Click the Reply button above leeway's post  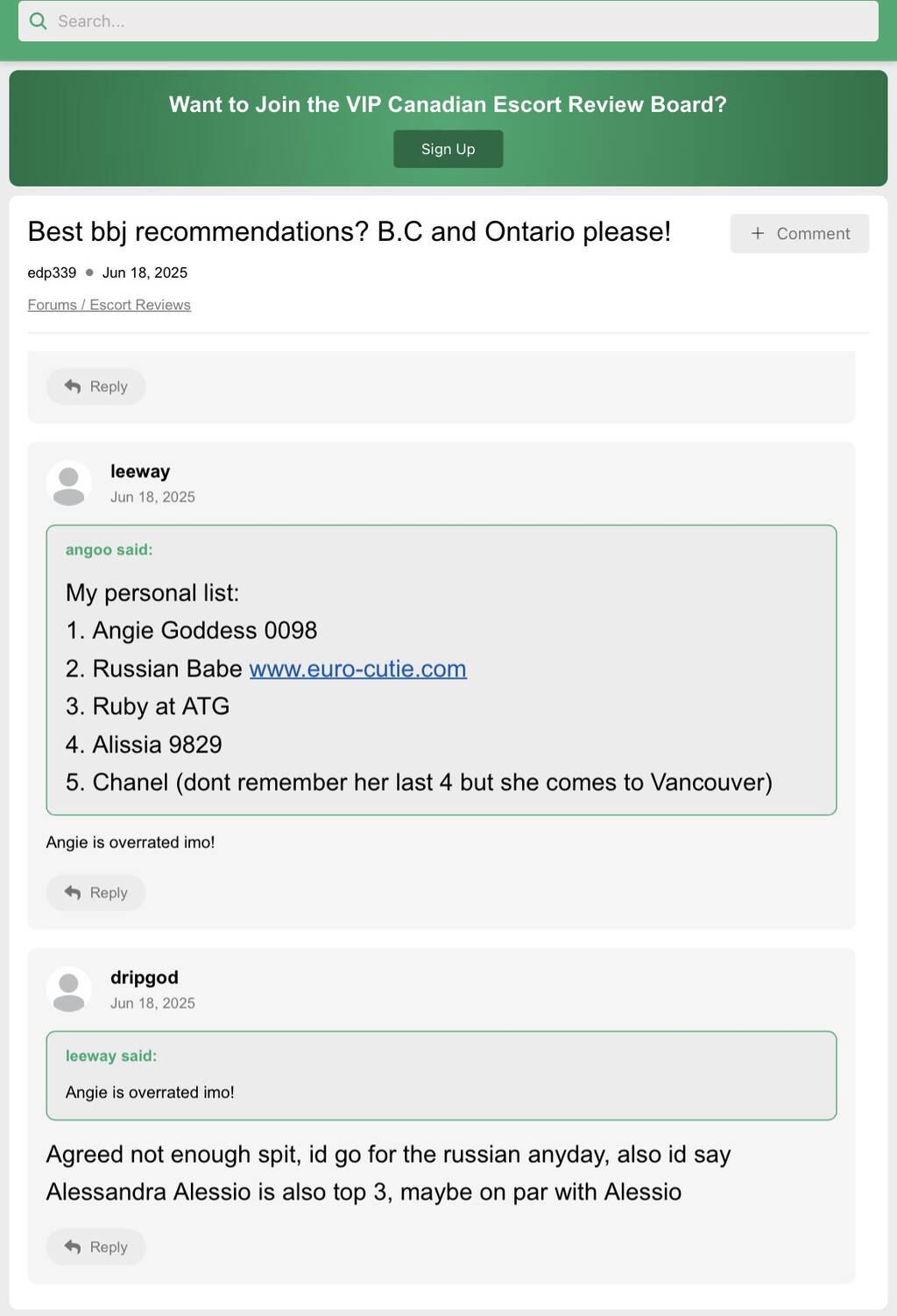pos(95,386)
